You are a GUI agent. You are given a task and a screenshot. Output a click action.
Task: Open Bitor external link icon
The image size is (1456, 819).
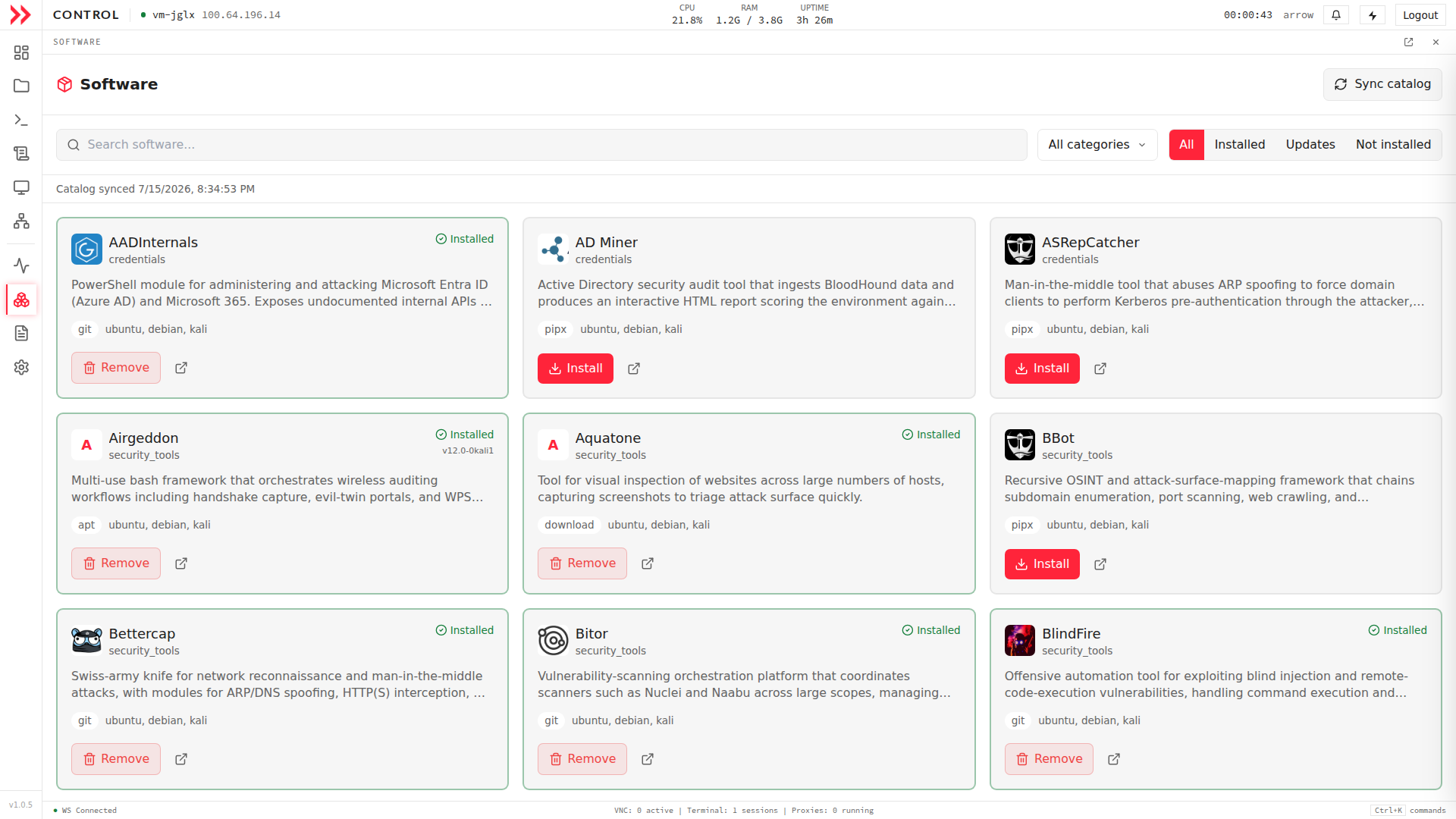(x=648, y=759)
